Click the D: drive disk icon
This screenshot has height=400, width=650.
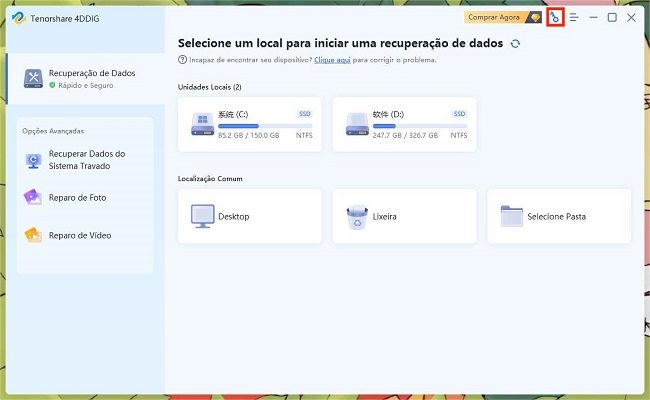pyautogui.click(x=357, y=124)
